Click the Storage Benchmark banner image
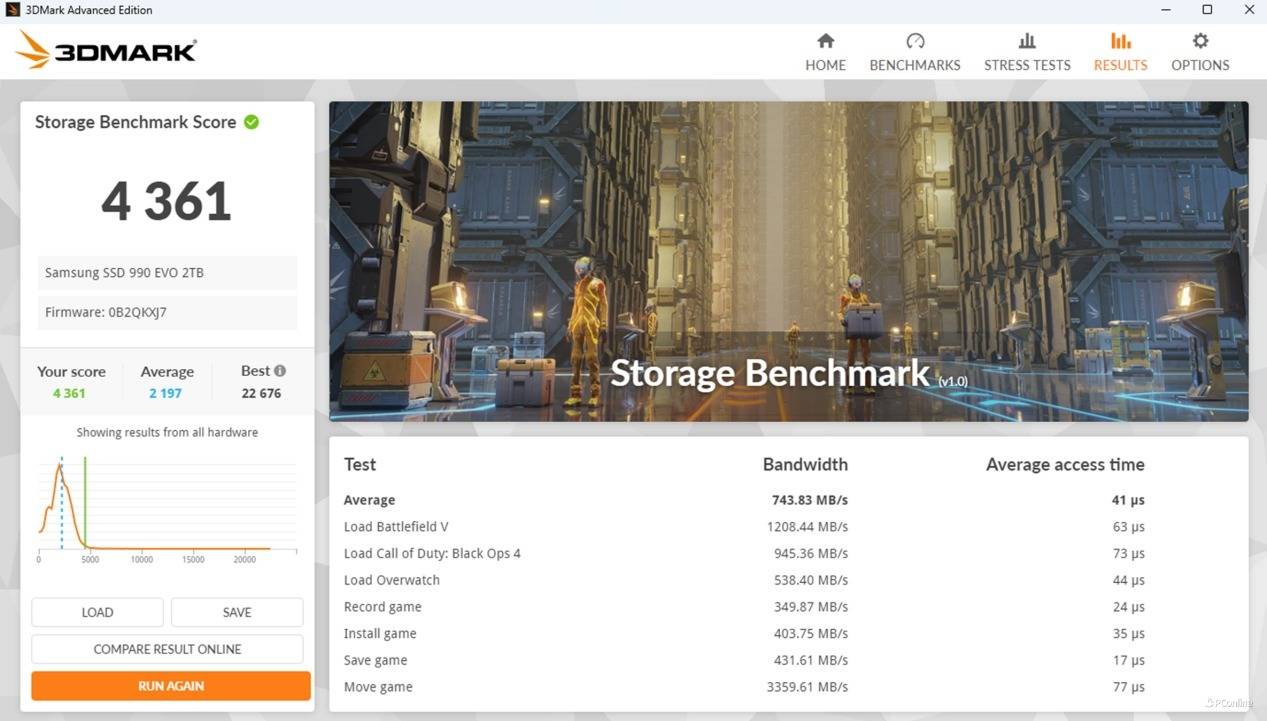 click(788, 260)
